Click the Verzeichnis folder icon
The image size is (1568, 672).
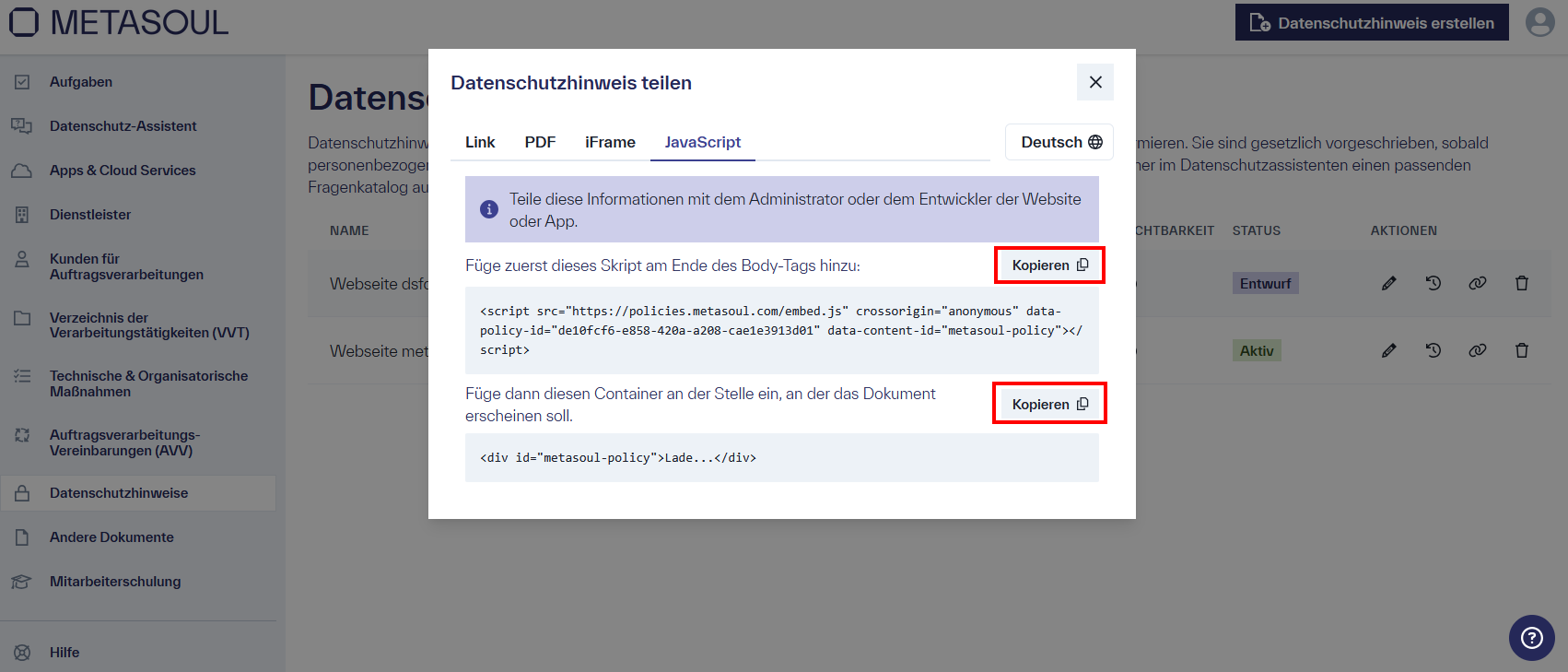coord(22,318)
